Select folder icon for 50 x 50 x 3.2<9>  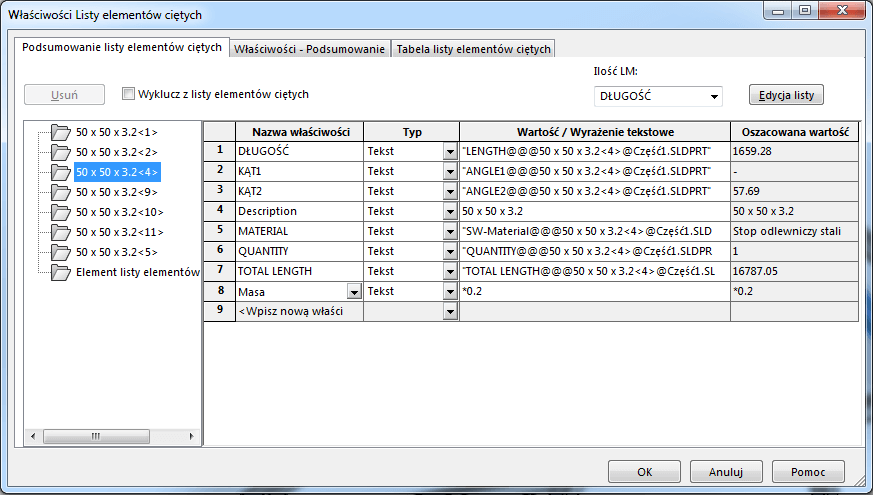[x=61, y=191]
